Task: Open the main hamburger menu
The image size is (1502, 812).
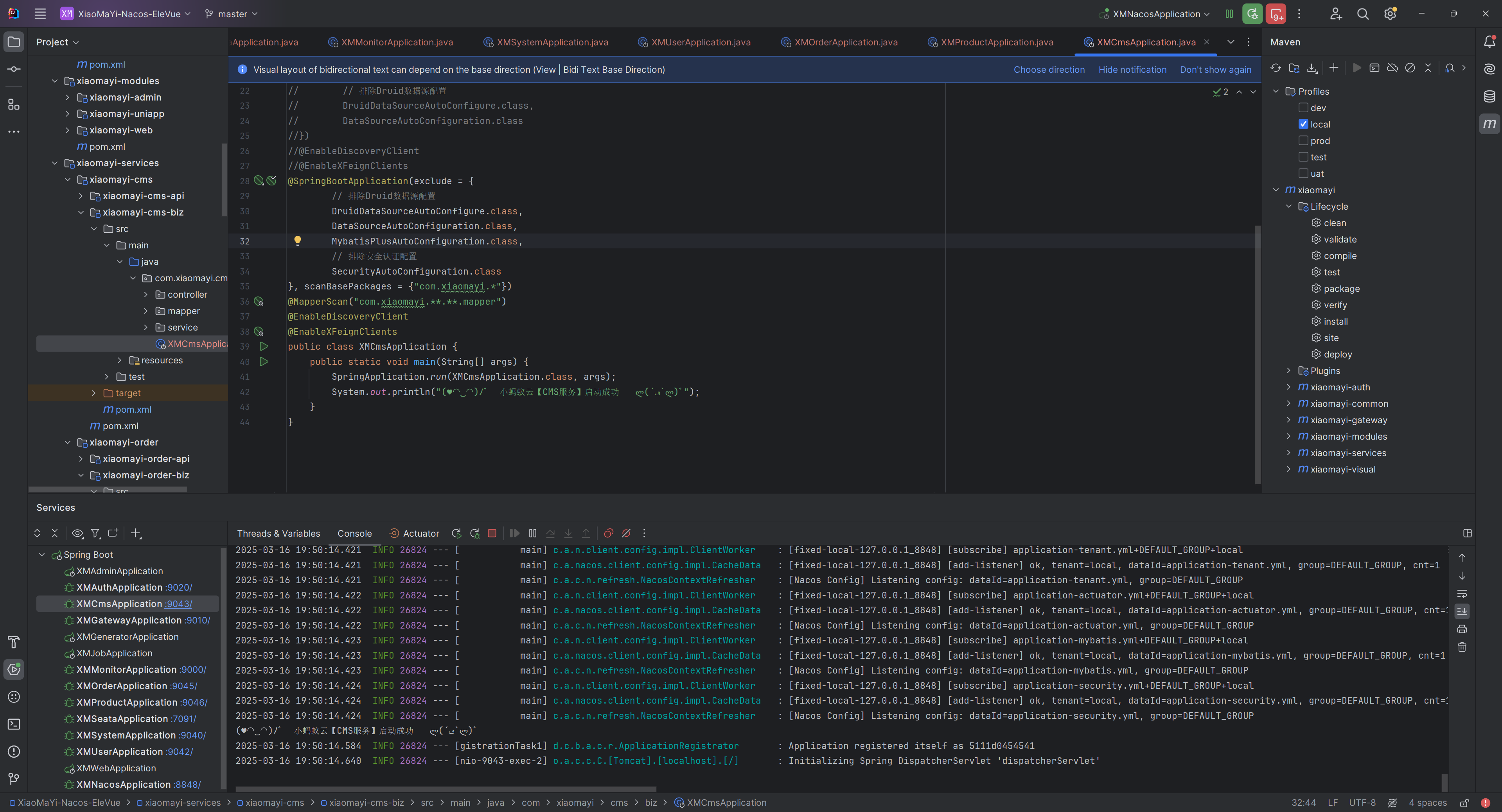Action: [x=40, y=14]
